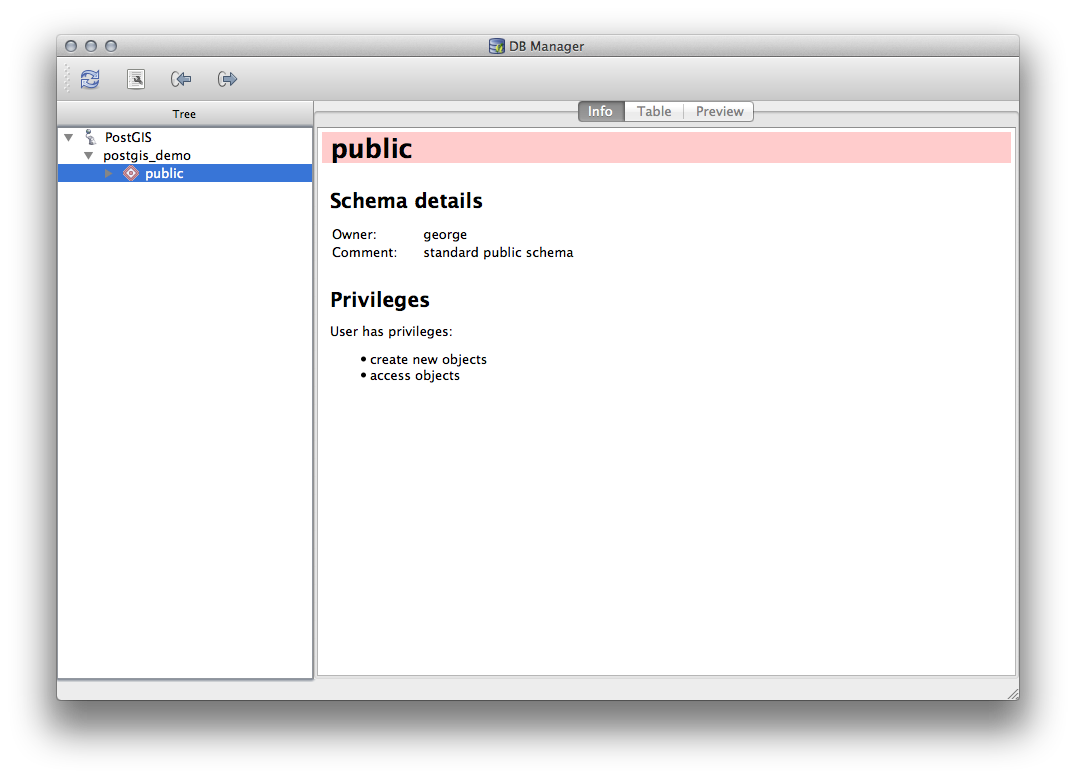Click the Refresh icon in the toolbar
The image size is (1076, 779).
pos(89,79)
